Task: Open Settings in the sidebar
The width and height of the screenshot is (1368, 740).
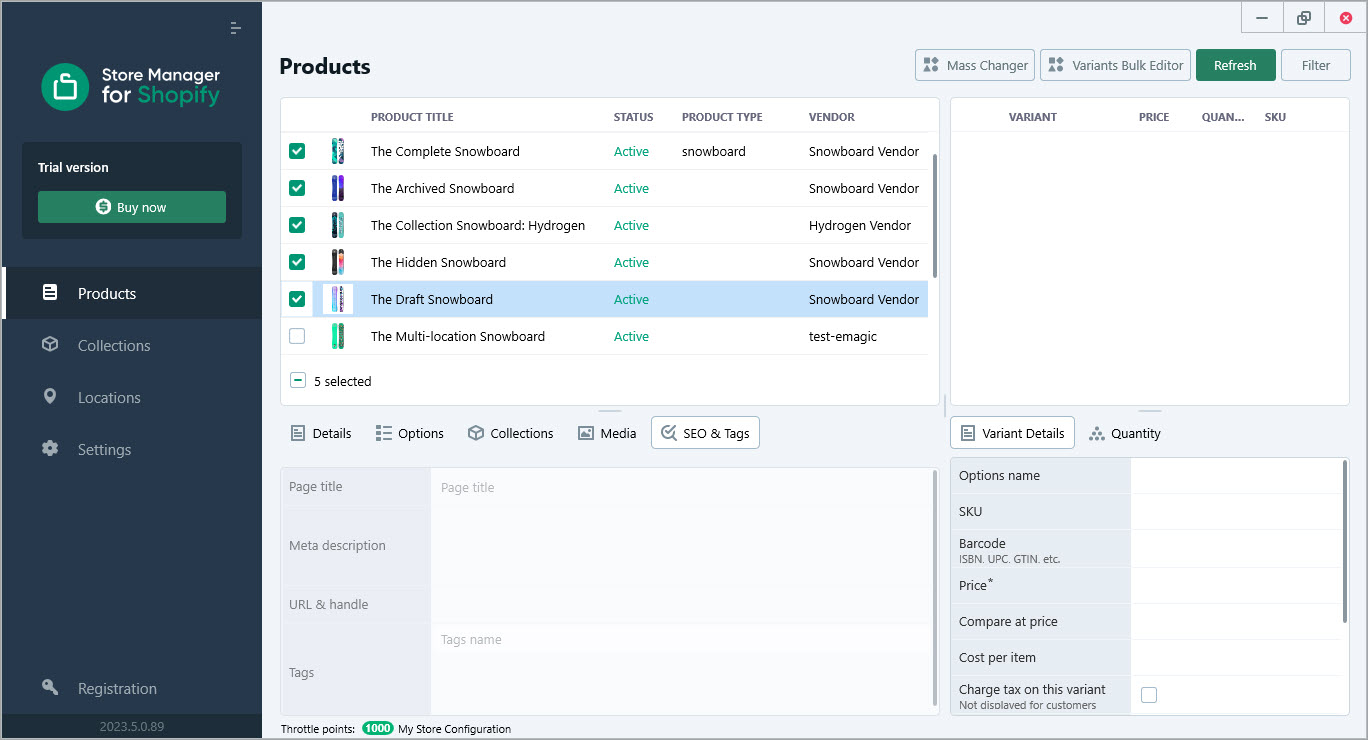Action: pyautogui.click(x=131, y=449)
